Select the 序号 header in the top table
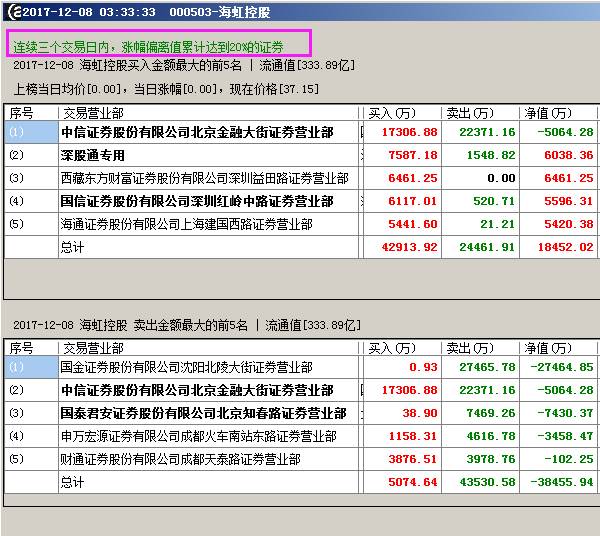The image size is (600, 536). [x=21, y=113]
